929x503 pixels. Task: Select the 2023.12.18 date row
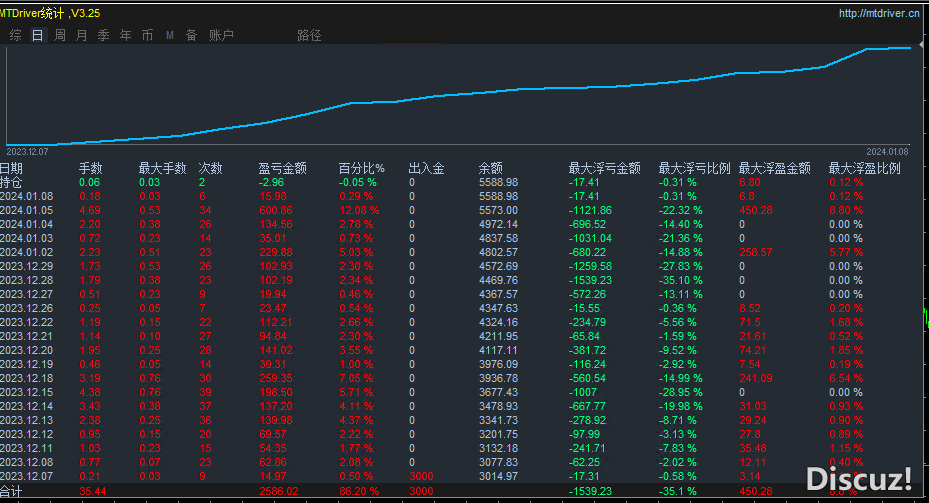[x=27, y=379]
